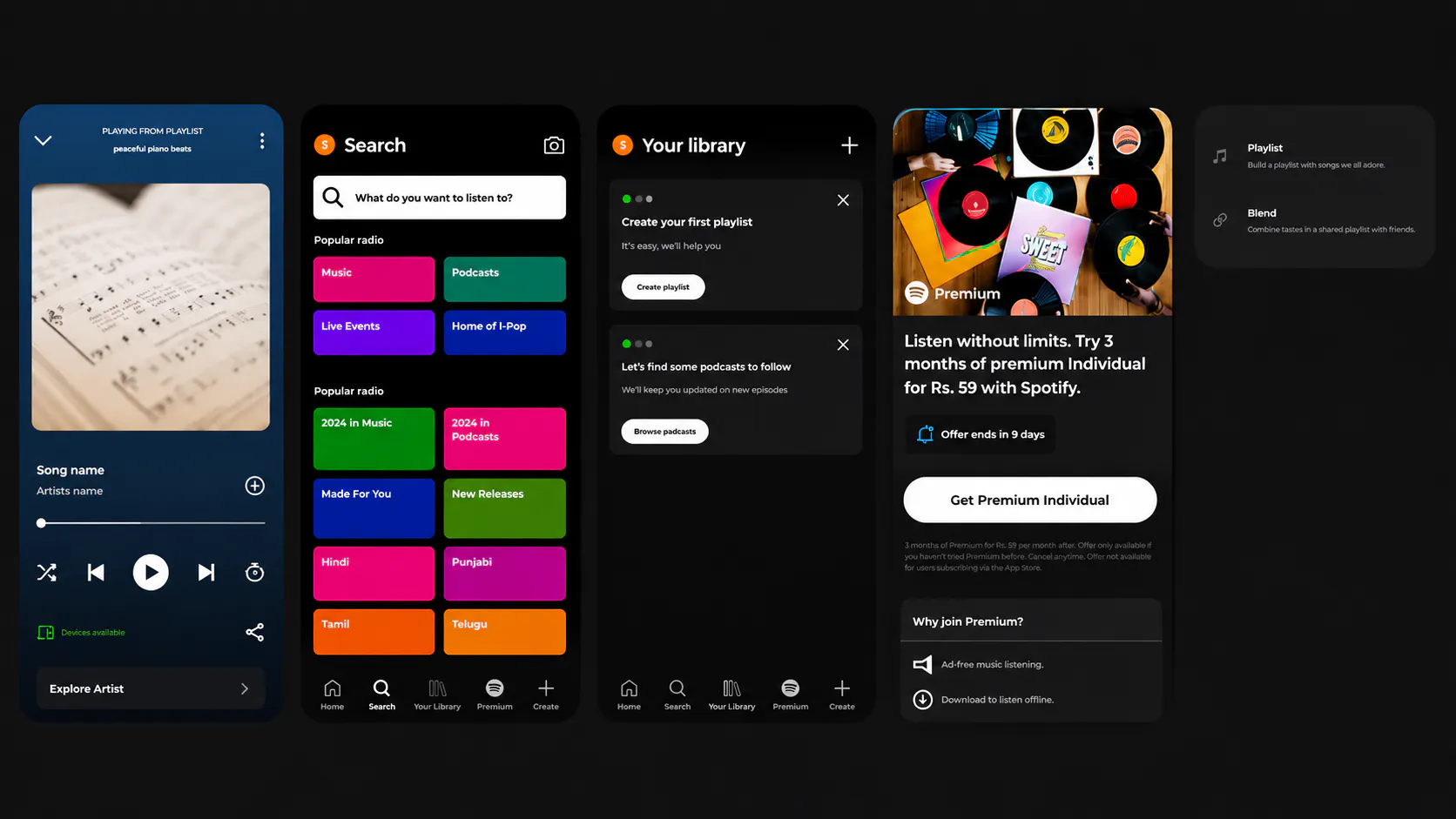Click the Browse podcasts button
1456x819 pixels.
point(664,432)
